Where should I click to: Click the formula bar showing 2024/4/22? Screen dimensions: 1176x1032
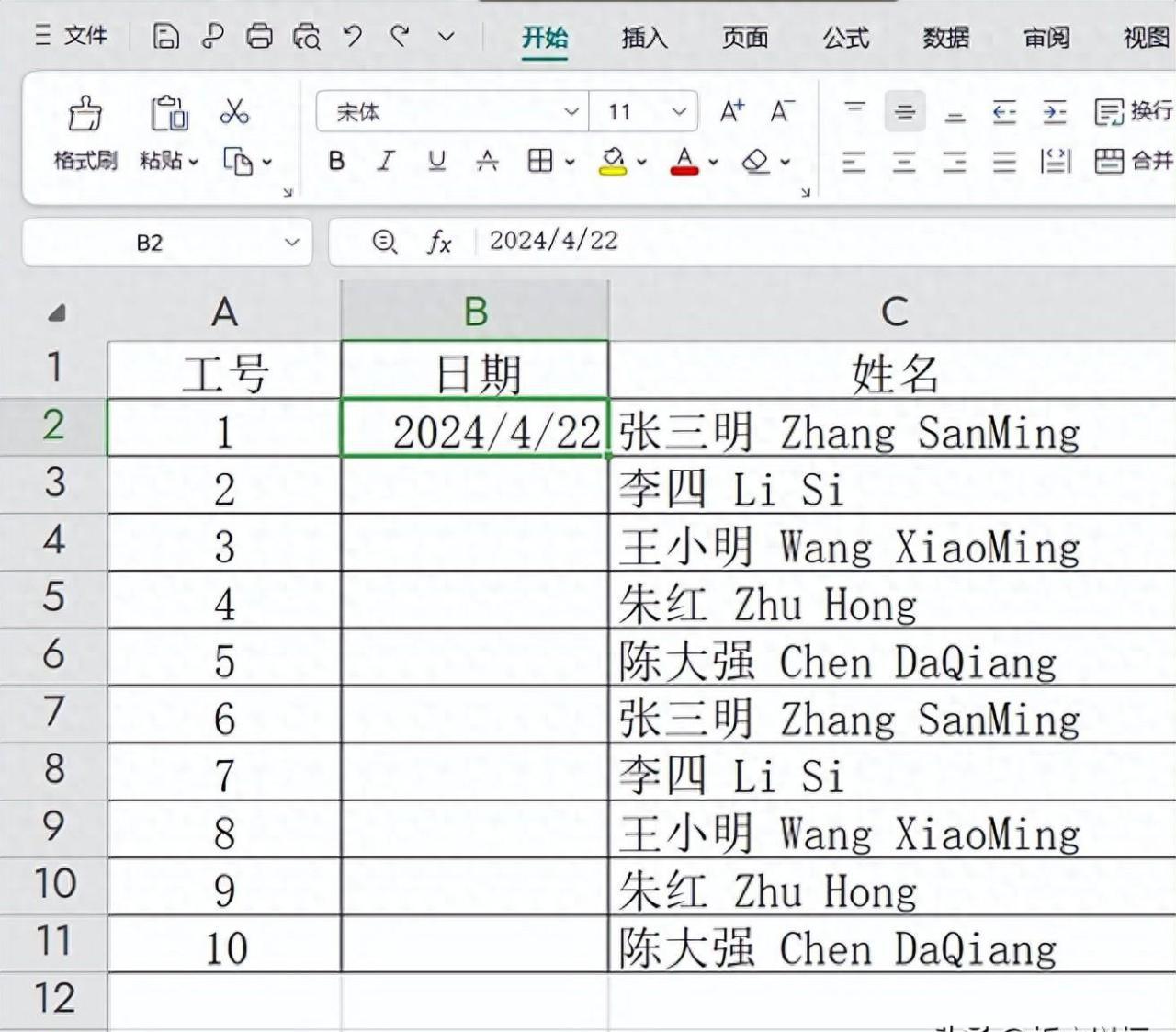tap(827, 241)
